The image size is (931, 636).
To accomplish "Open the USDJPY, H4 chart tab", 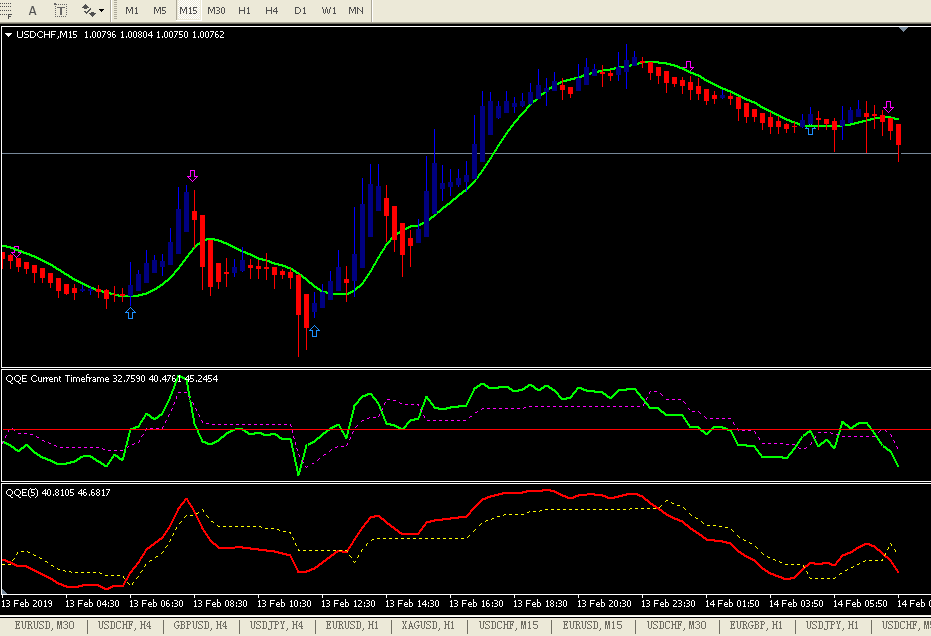I will point(276,625).
